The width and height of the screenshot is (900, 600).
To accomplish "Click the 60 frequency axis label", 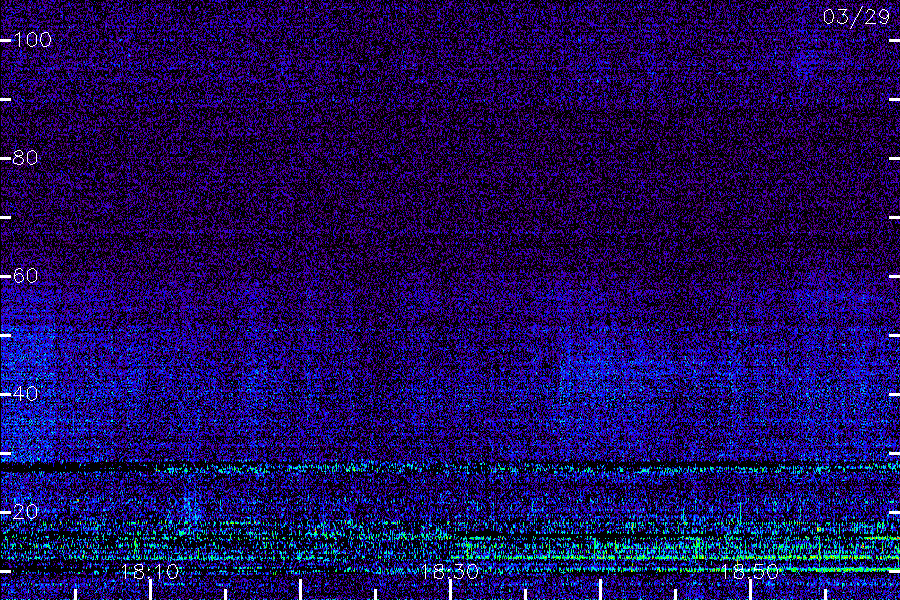I will coord(25,276).
